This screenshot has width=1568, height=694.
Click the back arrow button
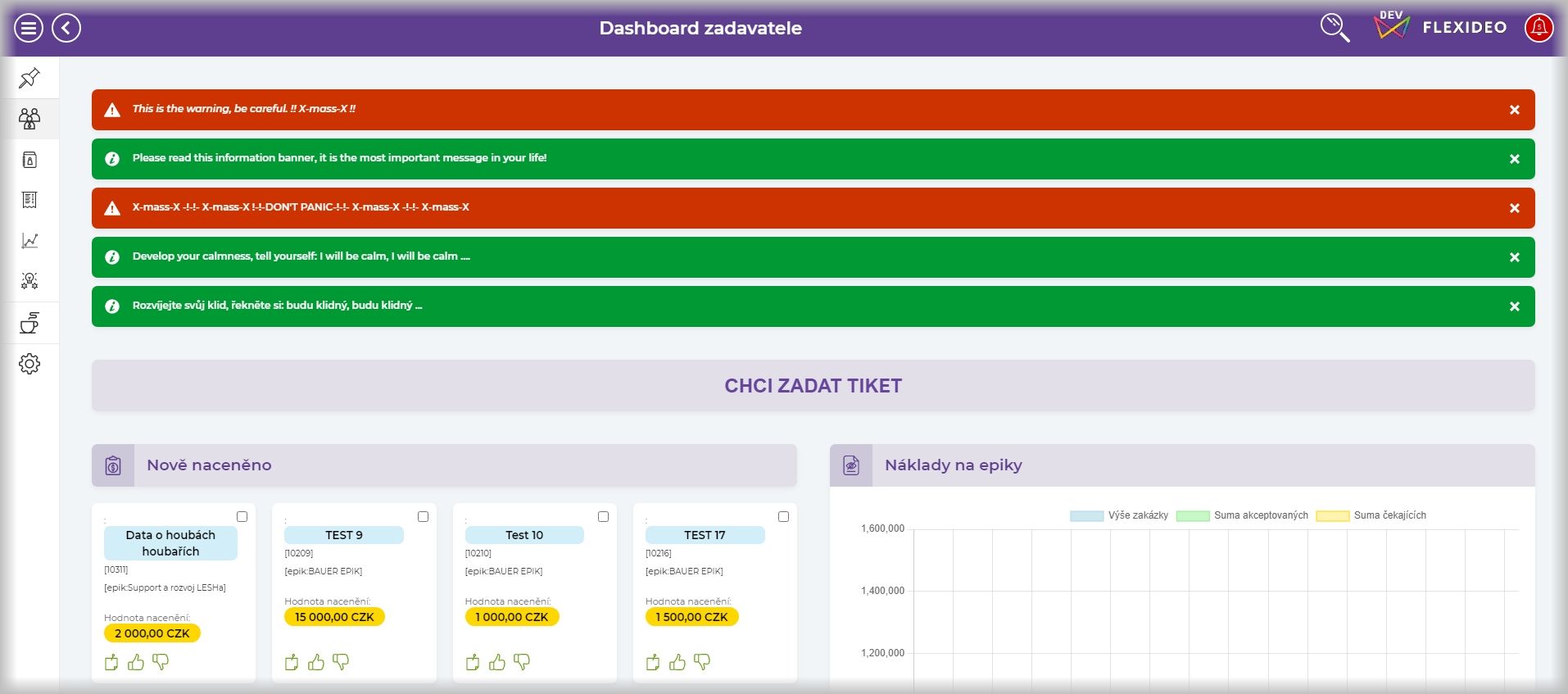(66, 28)
